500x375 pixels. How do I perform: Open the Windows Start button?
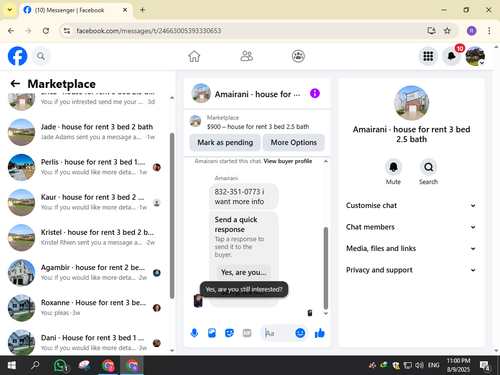(x=12, y=365)
